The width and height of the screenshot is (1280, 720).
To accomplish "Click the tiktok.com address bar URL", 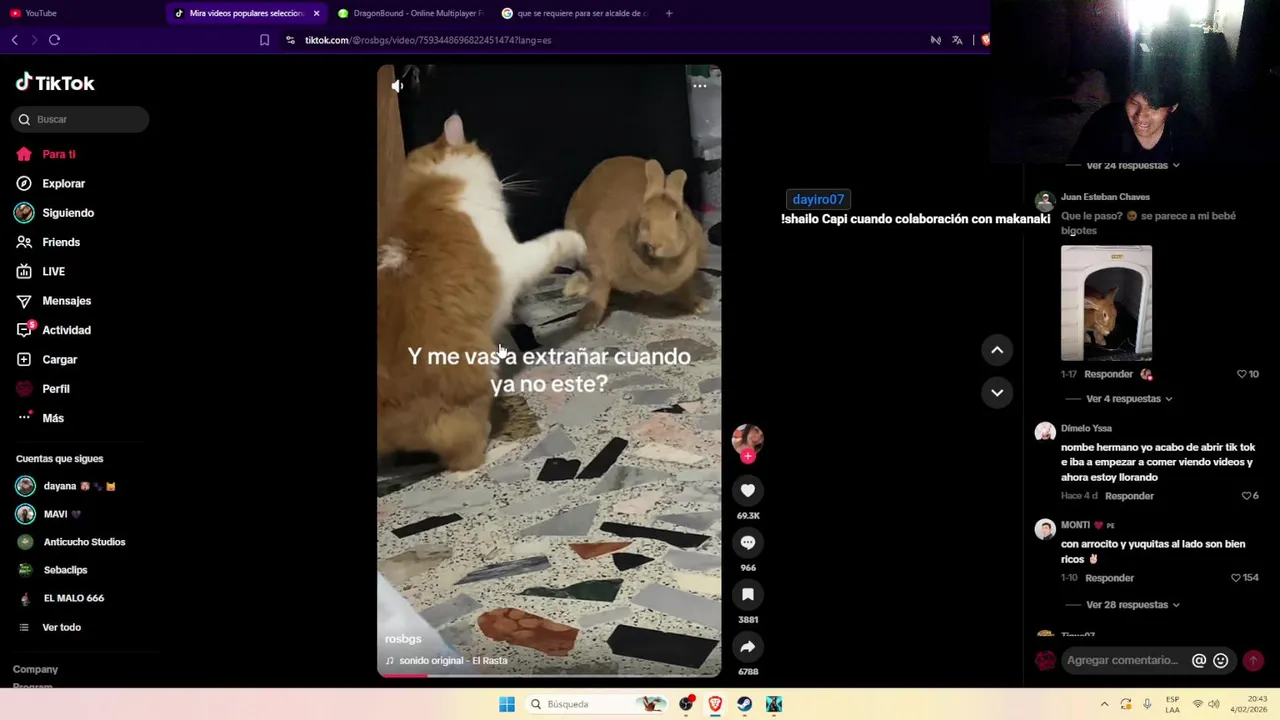I will (428, 40).
